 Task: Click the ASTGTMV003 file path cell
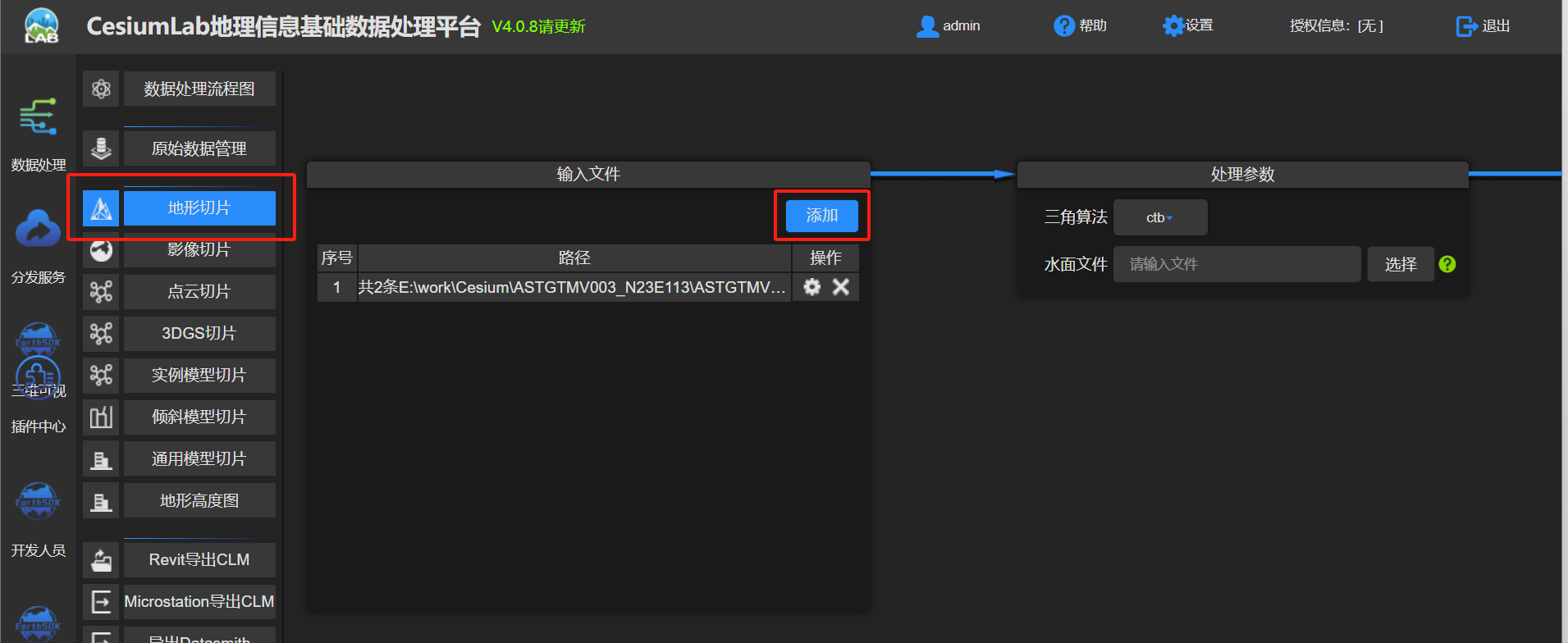574,287
